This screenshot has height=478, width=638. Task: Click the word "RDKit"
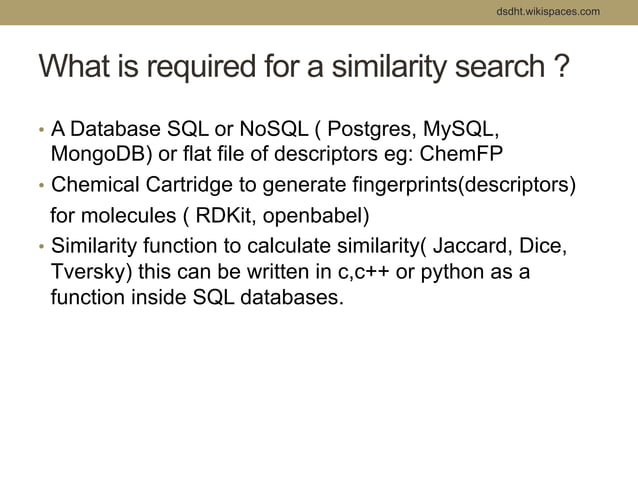(220, 216)
